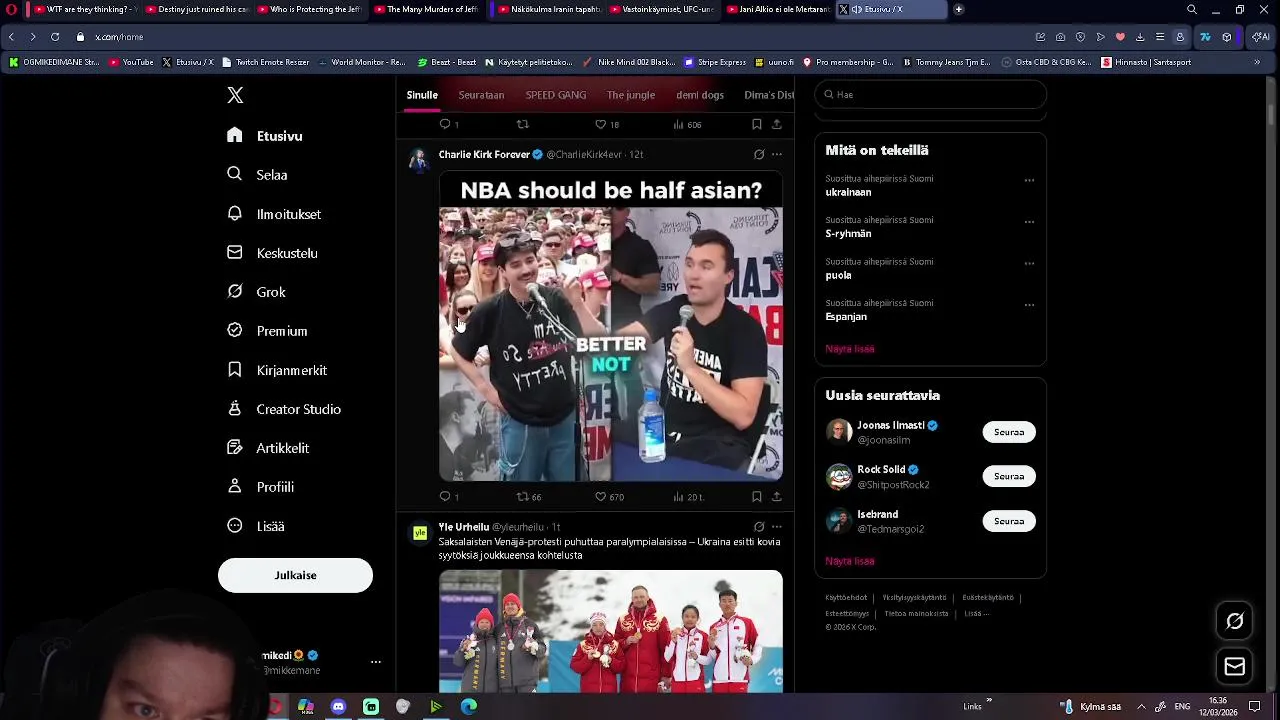
Task: Open options for the S-ryhmän trend
Action: [x=1029, y=222]
